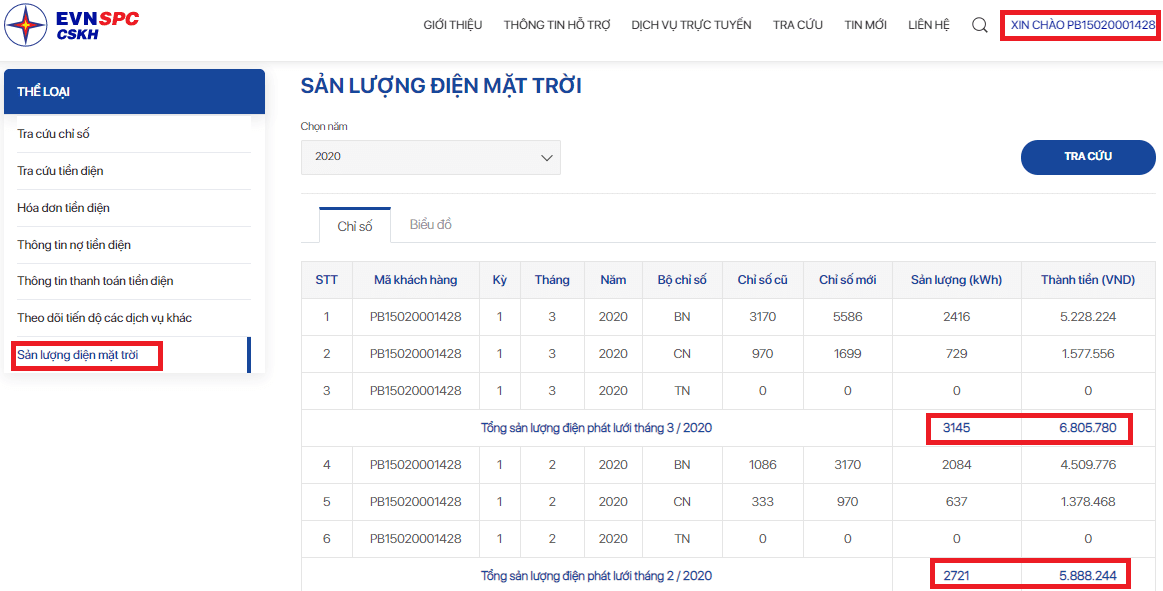The width and height of the screenshot is (1163, 591).
Task: Select the value 1086 in row 4
Action: point(762,465)
